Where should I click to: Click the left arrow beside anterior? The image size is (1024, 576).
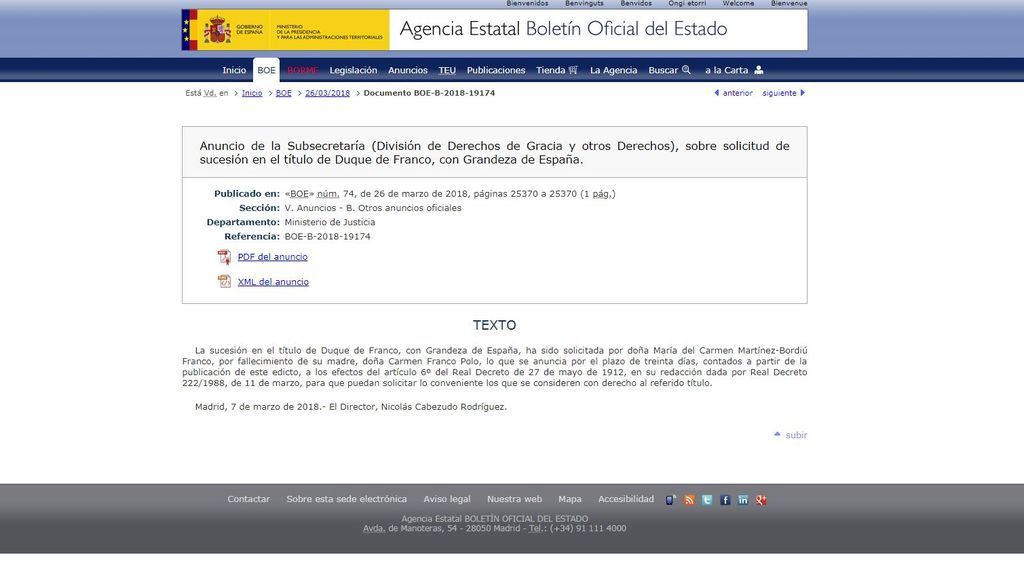(x=716, y=93)
